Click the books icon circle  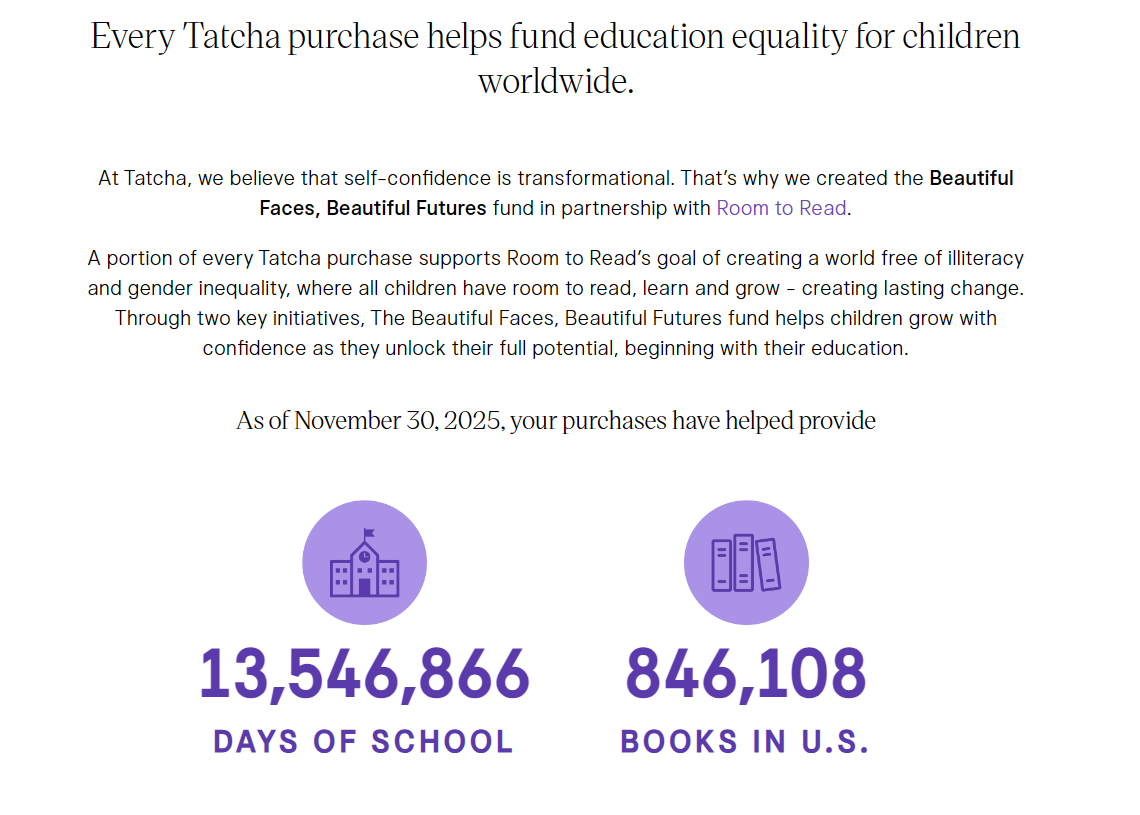(x=746, y=563)
